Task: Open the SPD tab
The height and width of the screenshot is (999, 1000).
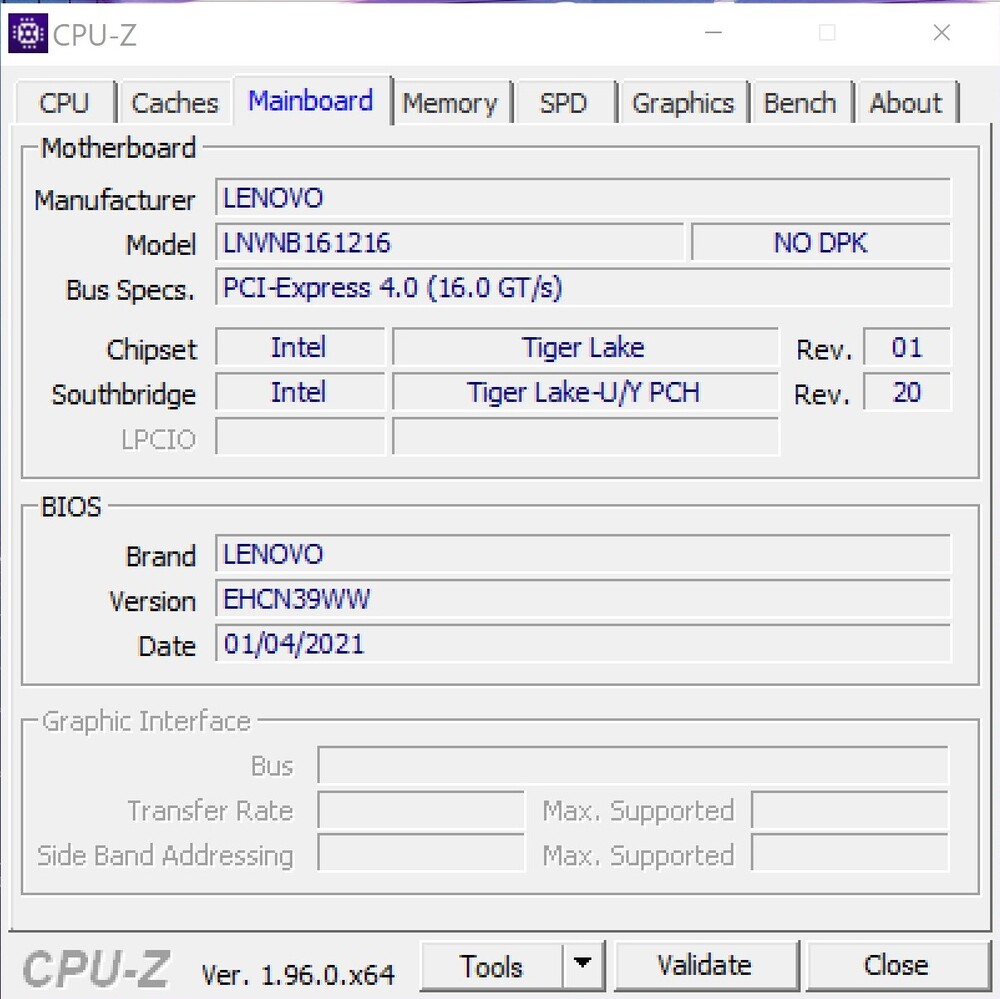Action: (x=564, y=103)
